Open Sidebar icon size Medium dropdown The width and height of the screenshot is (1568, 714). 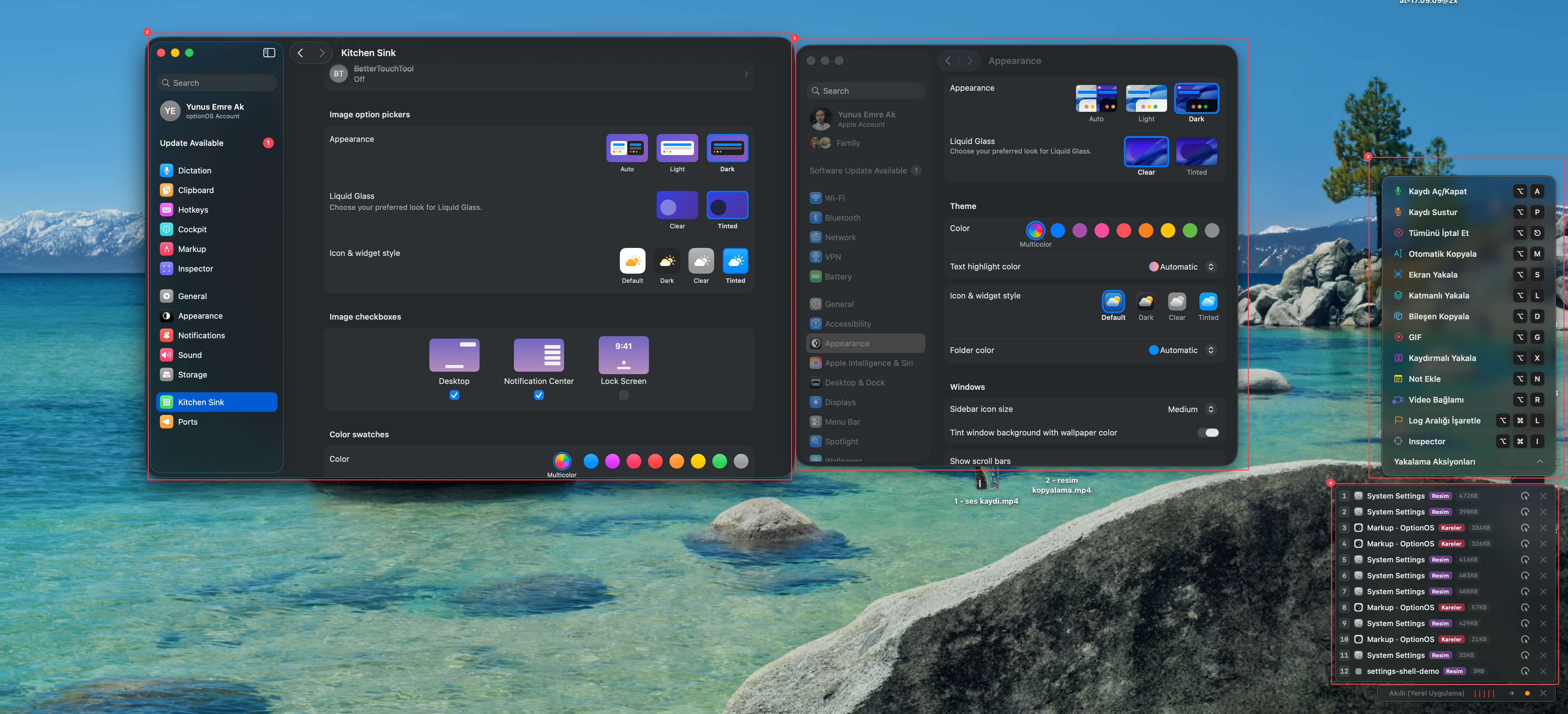pos(1191,409)
